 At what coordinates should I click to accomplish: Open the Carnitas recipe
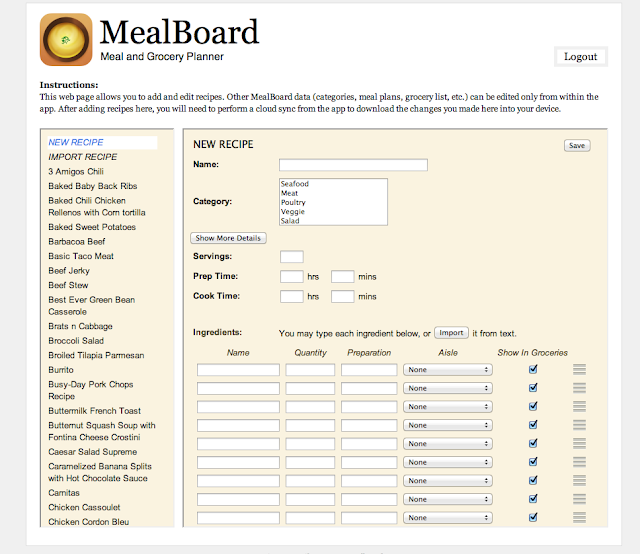pos(64,493)
